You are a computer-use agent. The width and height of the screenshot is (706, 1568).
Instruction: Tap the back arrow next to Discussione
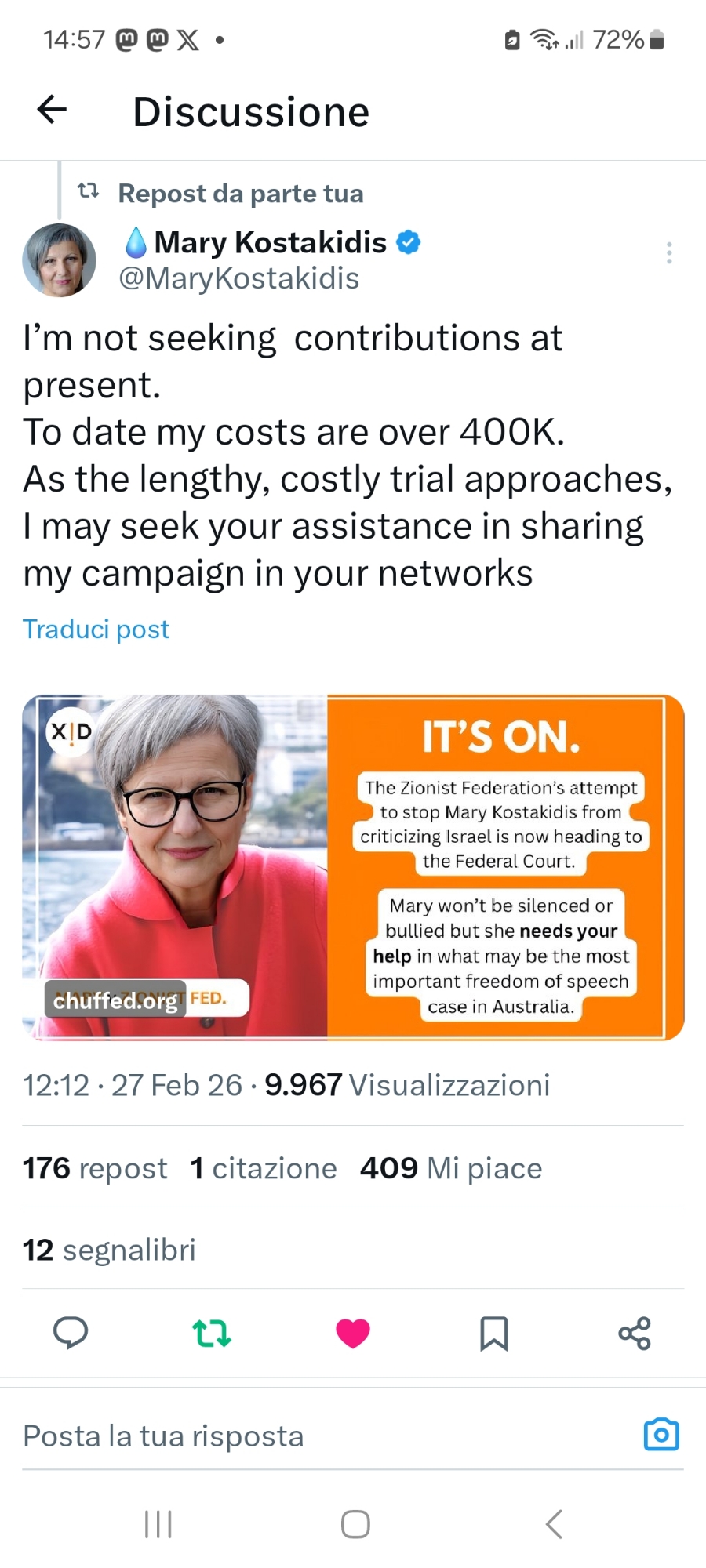point(52,110)
